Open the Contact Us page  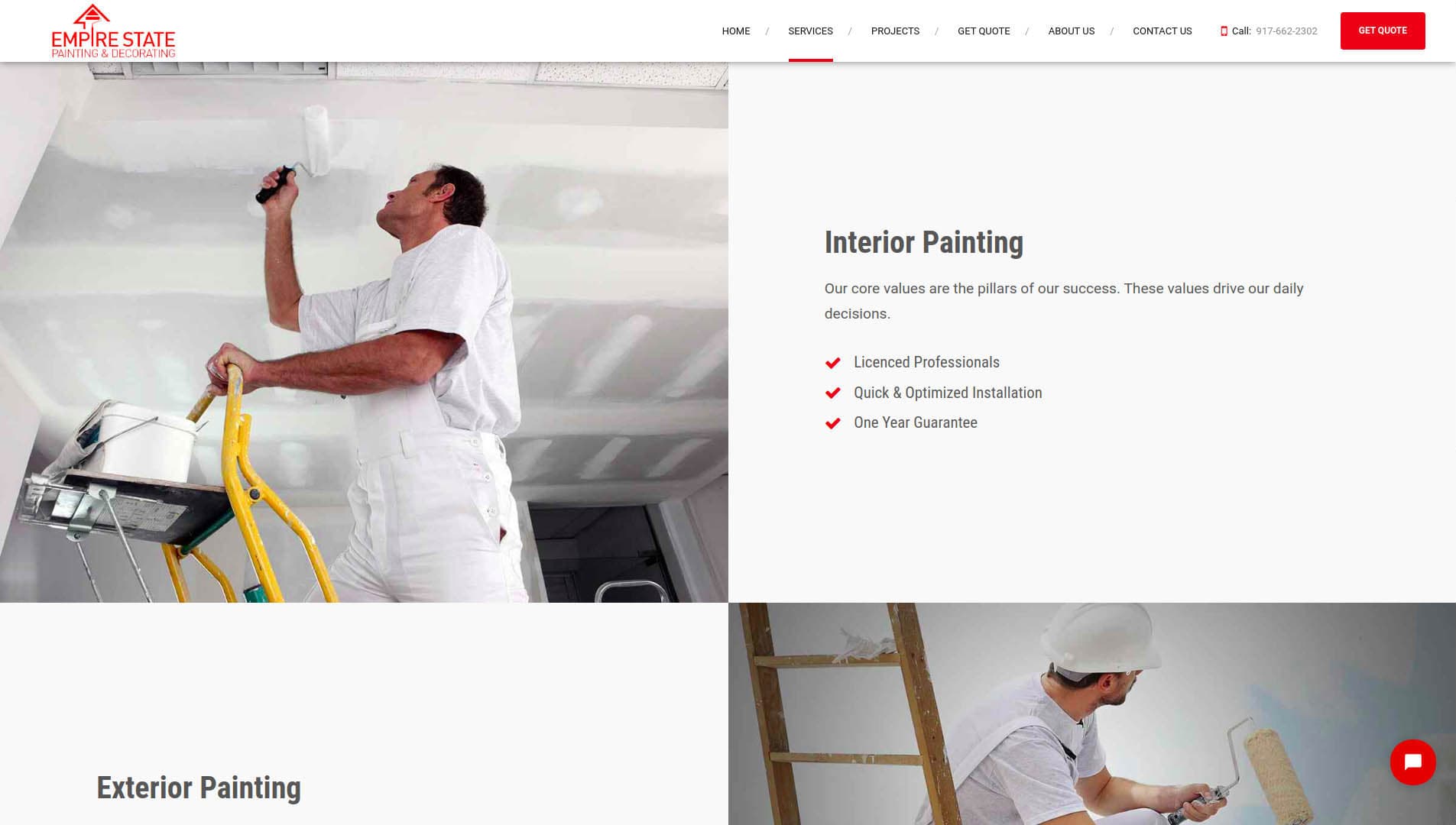coord(1162,31)
